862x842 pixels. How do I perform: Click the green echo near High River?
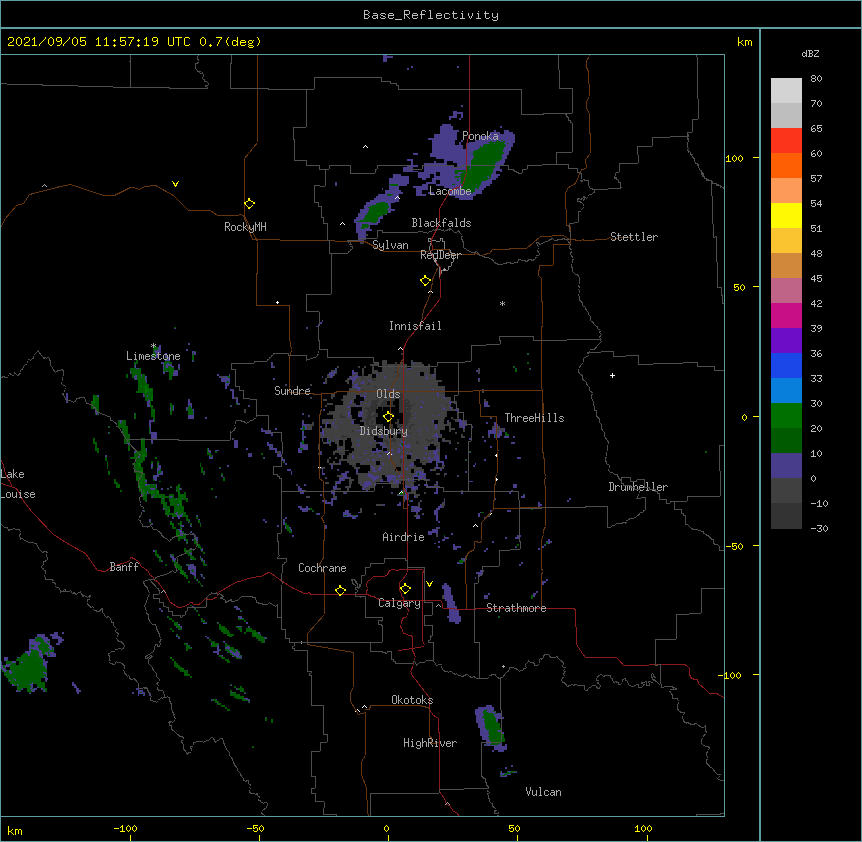point(493,728)
